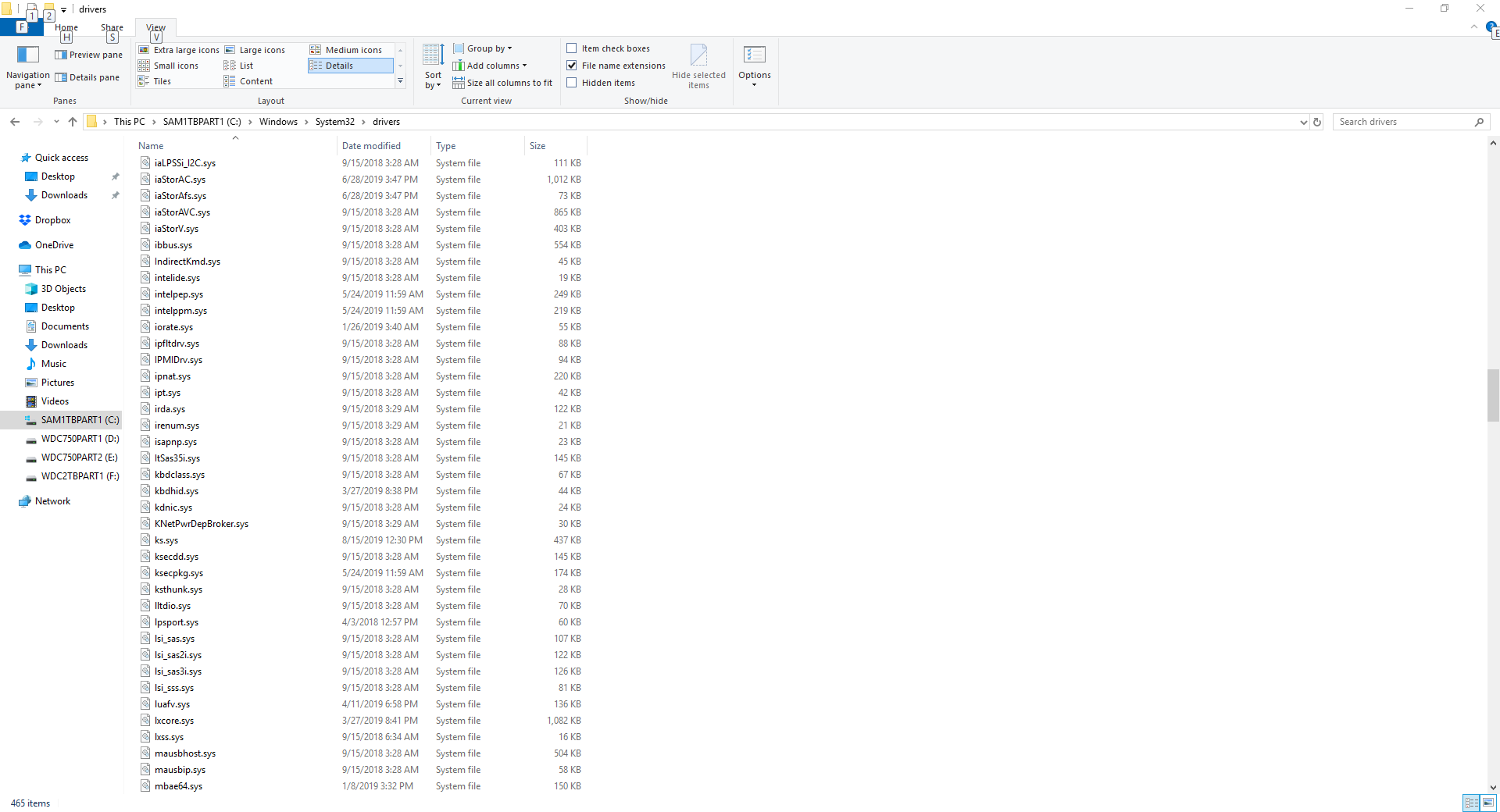Toggle the Details pane button

tap(87, 77)
